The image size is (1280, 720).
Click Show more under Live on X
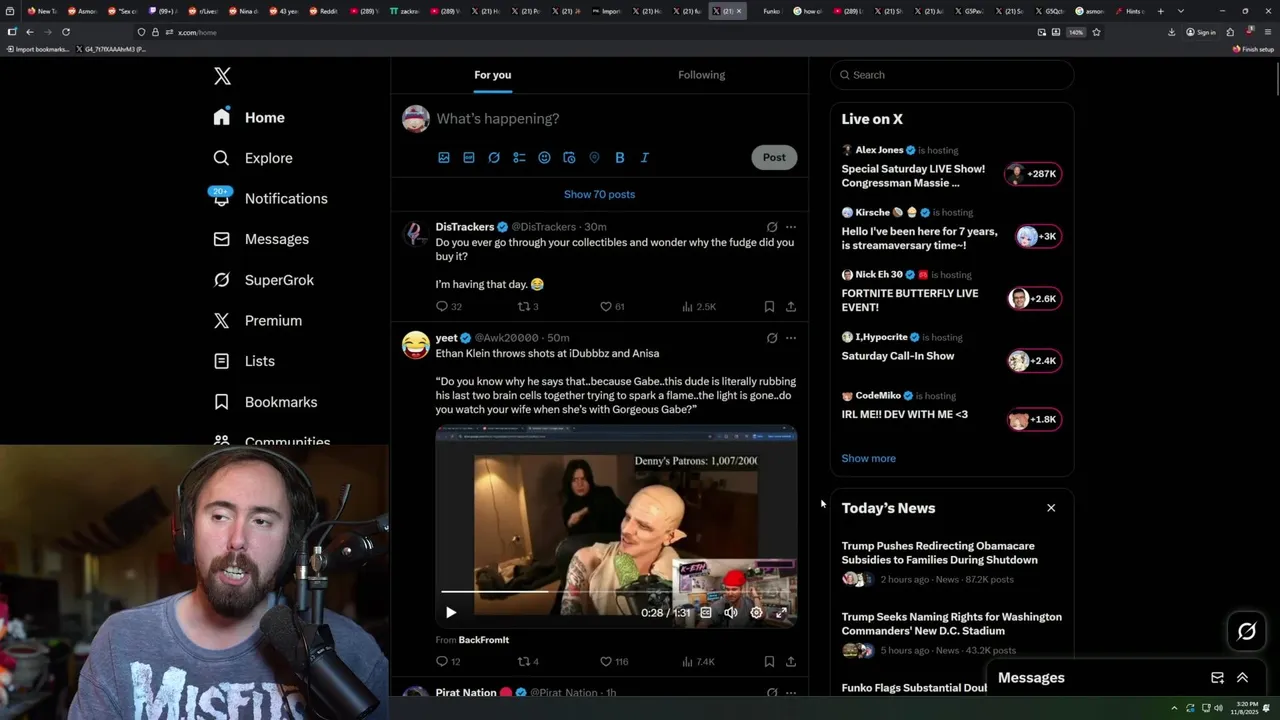coord(868,459)
